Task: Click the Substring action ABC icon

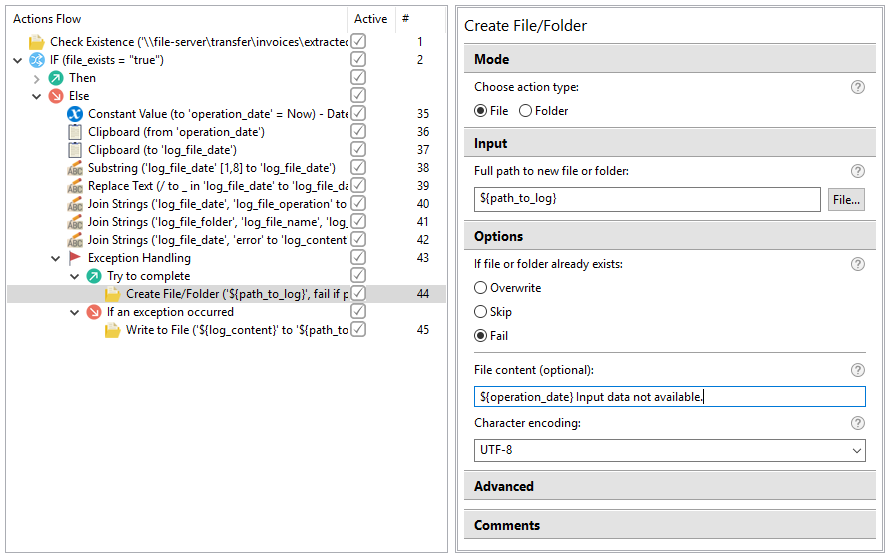Action: (75, 169)
